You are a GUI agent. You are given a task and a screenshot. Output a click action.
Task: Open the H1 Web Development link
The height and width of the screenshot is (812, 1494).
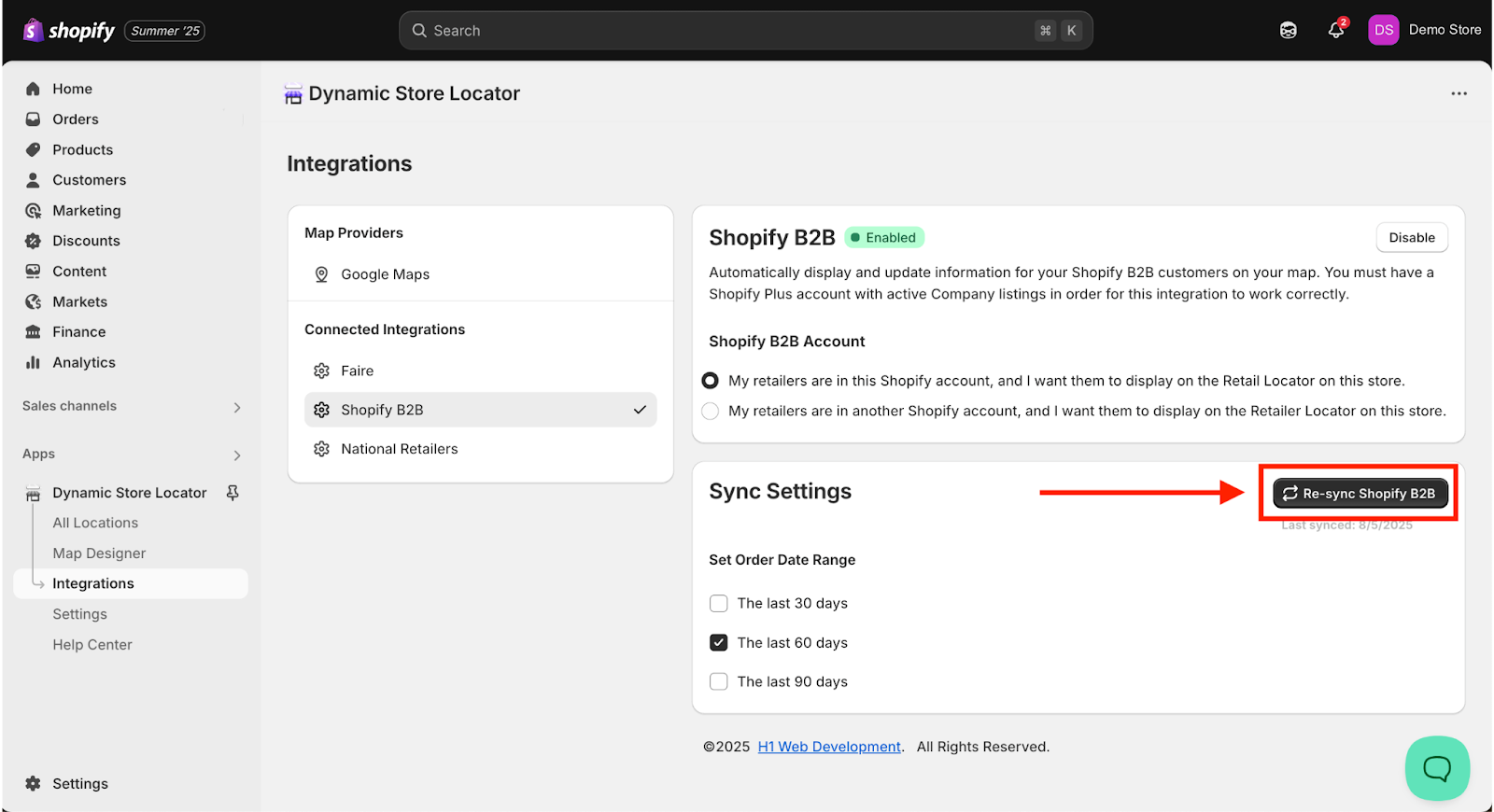tap(829, 747)
